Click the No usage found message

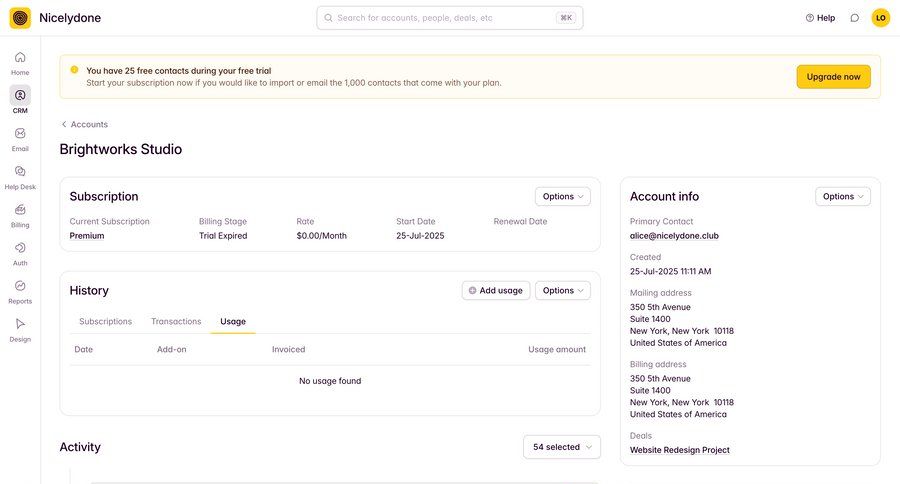[x=330, y=381]
